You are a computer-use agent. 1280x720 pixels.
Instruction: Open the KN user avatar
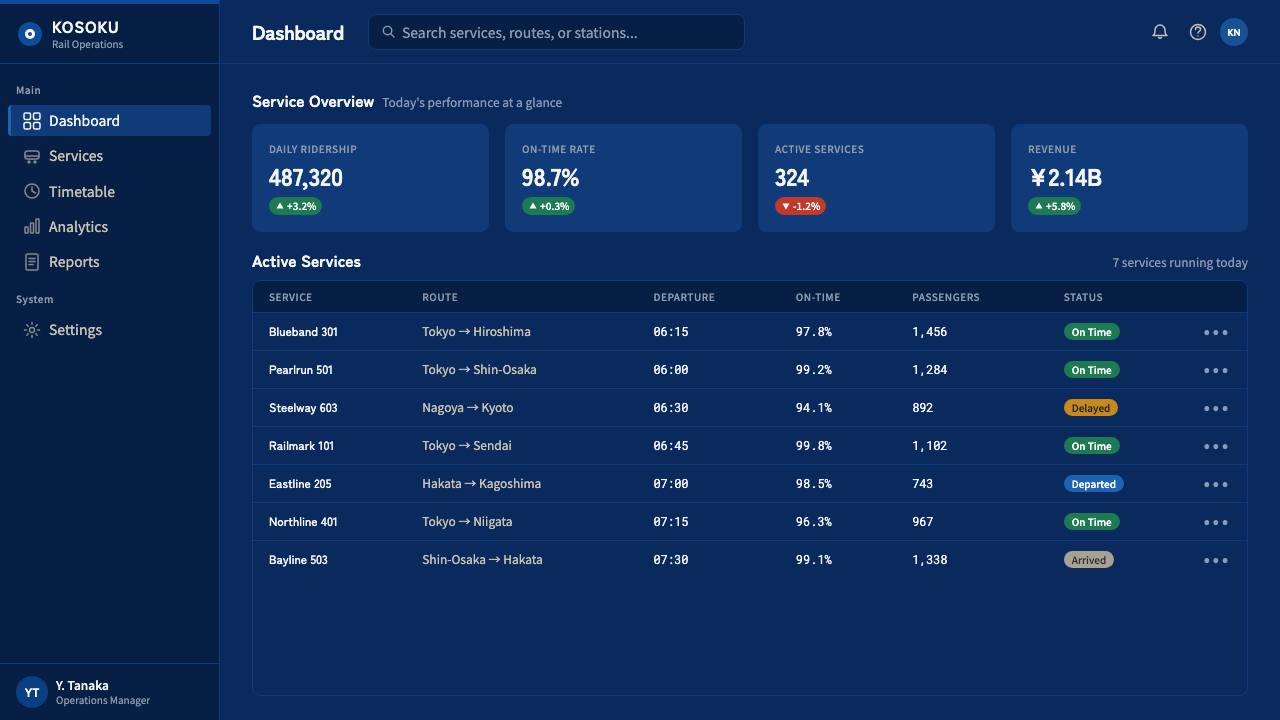click(x=1234, y=32)
